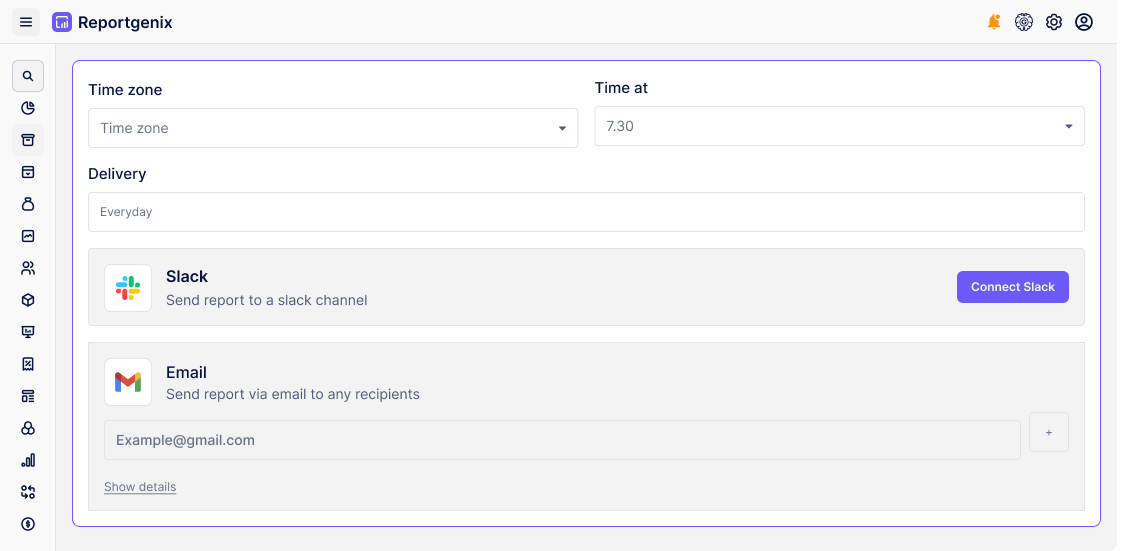The width and height of the screenshot is (1147, 551).
Task: Open the settings gear icon
Action: tap(1054, 22)
